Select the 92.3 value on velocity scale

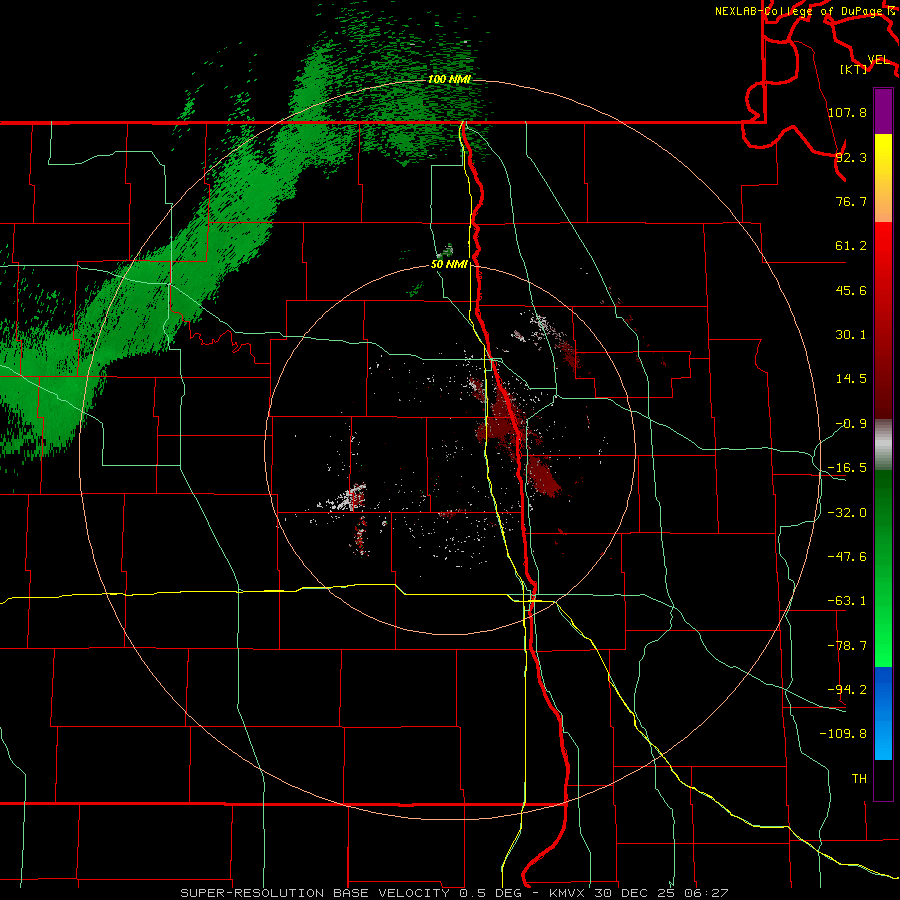[851, 157]
